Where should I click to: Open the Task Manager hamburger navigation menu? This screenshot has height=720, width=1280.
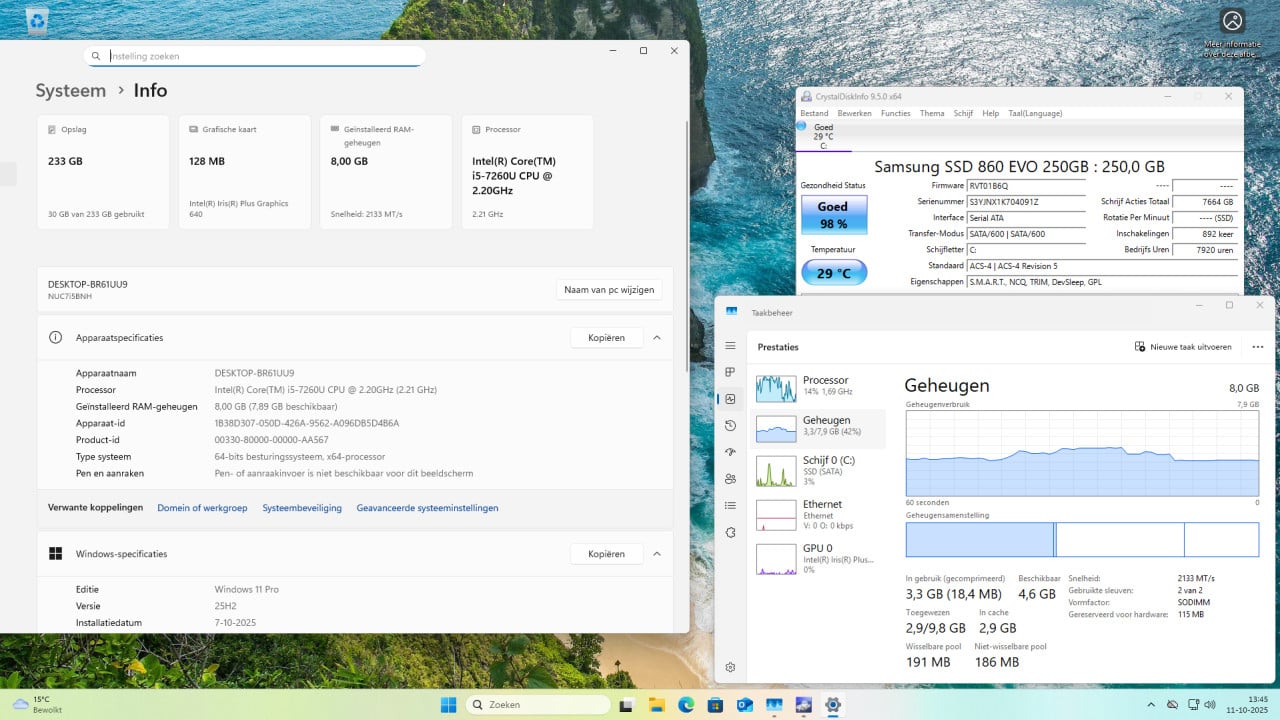(x=730, y=345)
